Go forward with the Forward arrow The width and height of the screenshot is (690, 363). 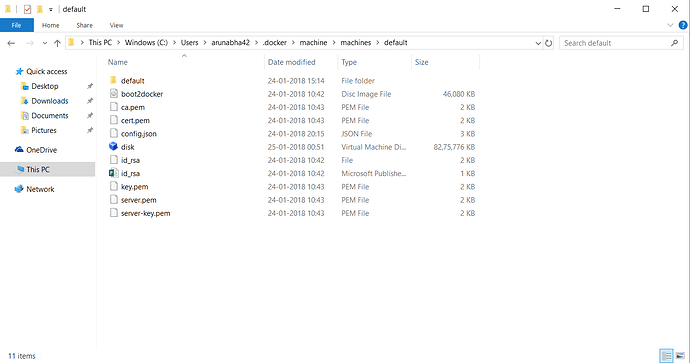click(30, 43)
